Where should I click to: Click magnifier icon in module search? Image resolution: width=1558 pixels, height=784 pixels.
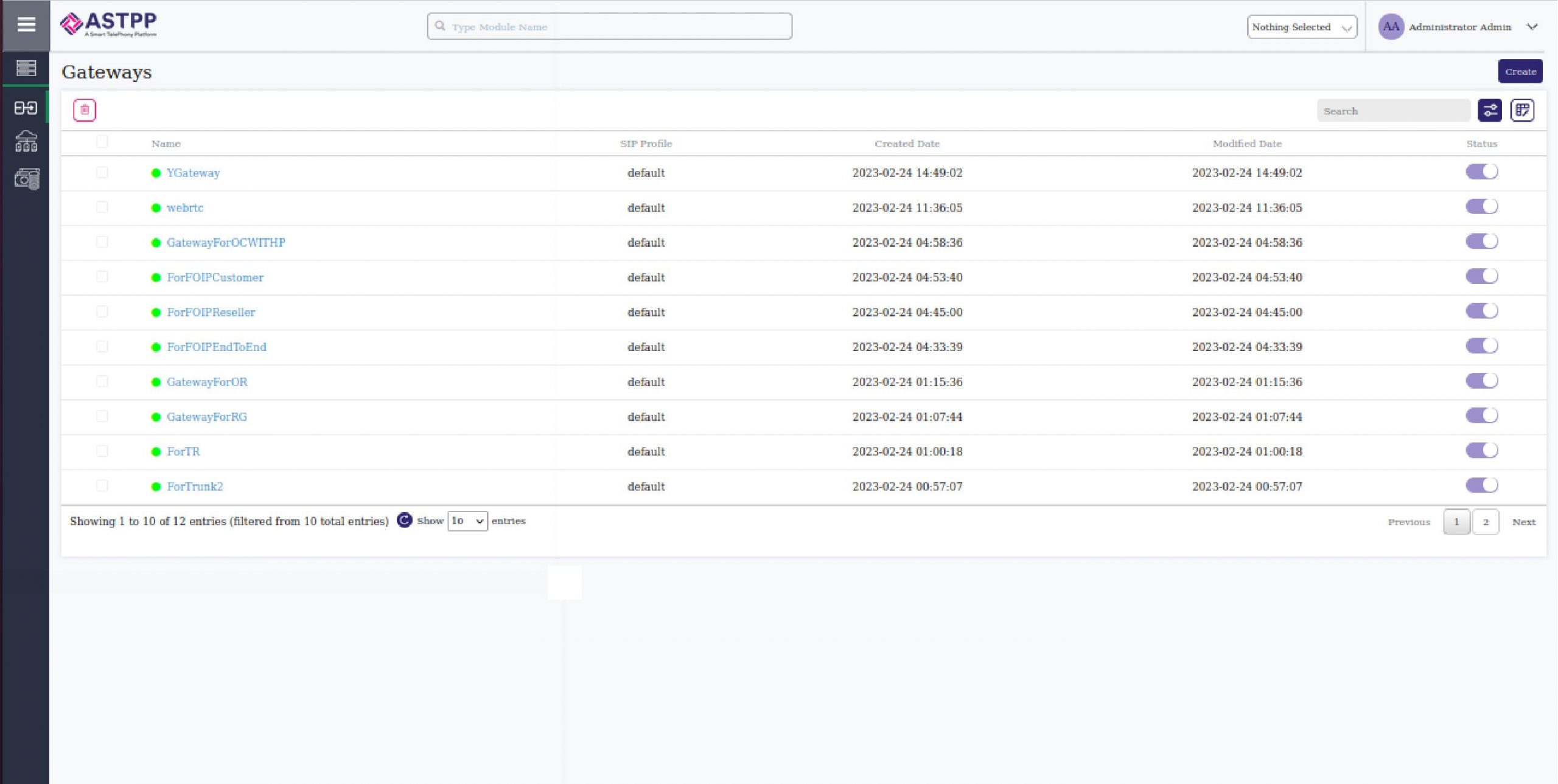pyautogui.click(x=440, y=26)
